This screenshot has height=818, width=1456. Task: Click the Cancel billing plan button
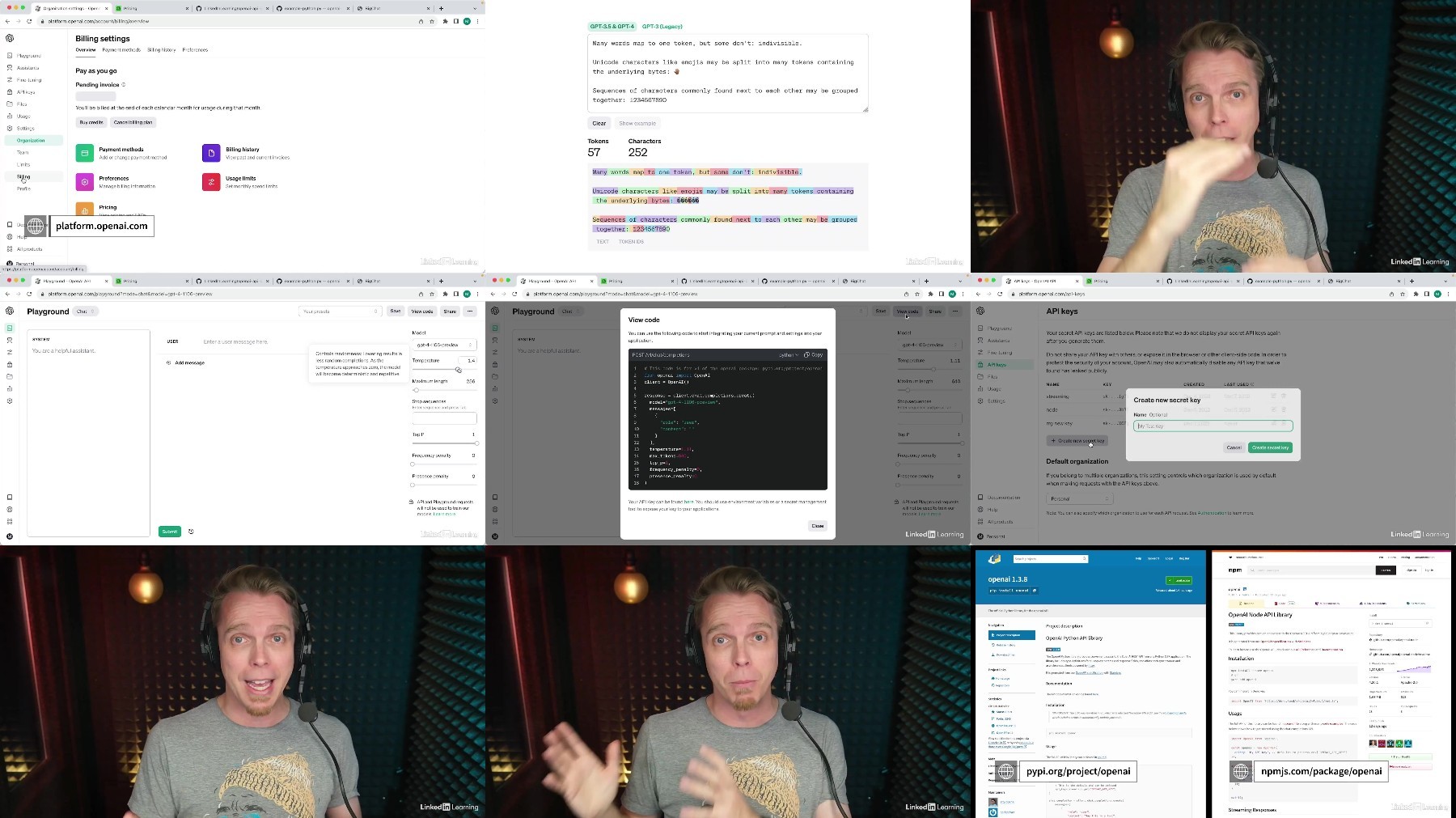click(x=133, y=122)
